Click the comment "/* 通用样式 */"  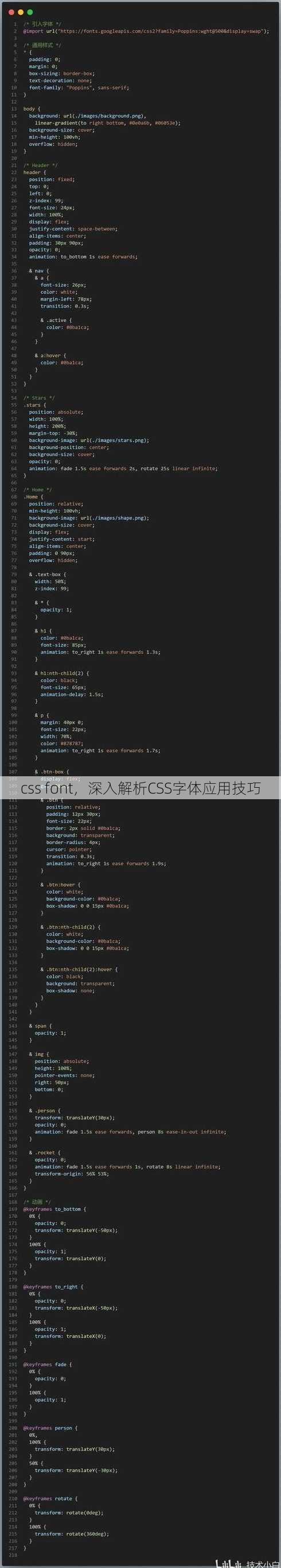[42, 45]
